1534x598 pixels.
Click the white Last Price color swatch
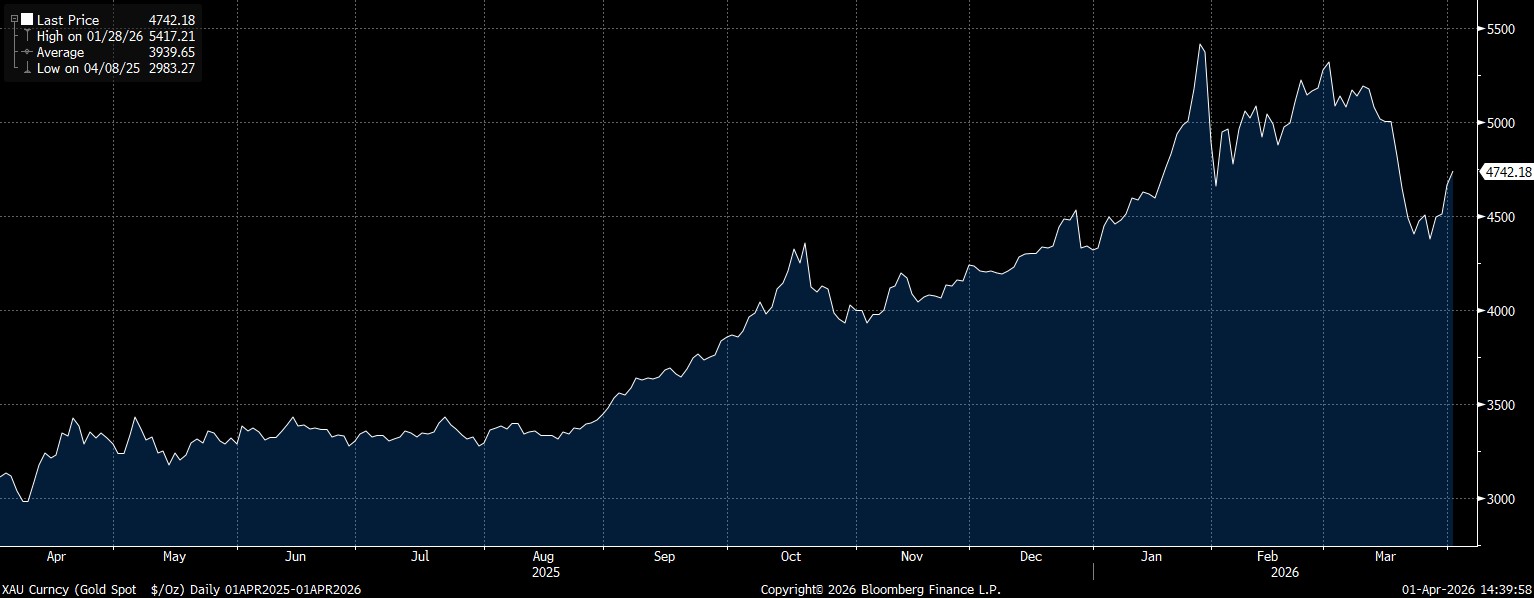tap(27, 20)
